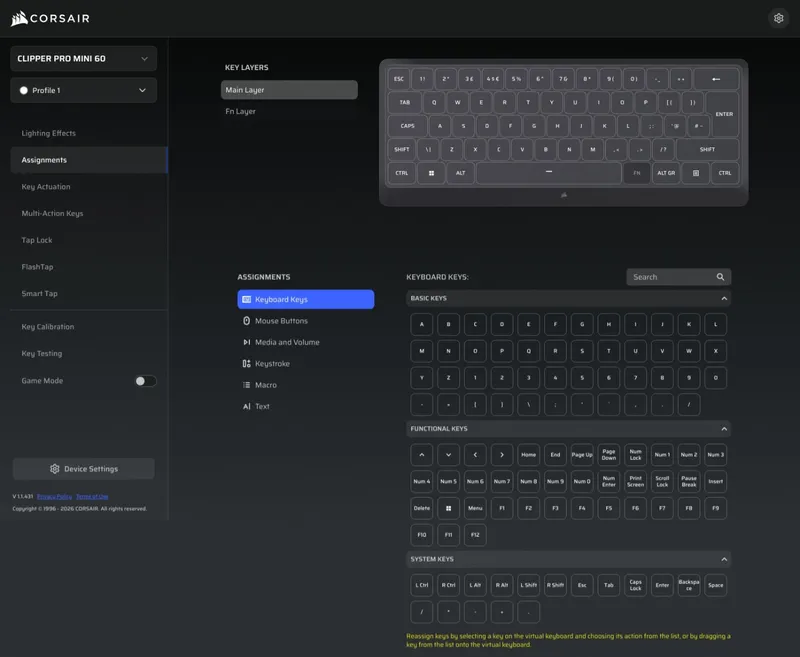The image size is (800, 657).
Task: Choose Keyboard Keys assignment type
Action: pyautogui.click(x=306, y=299)
